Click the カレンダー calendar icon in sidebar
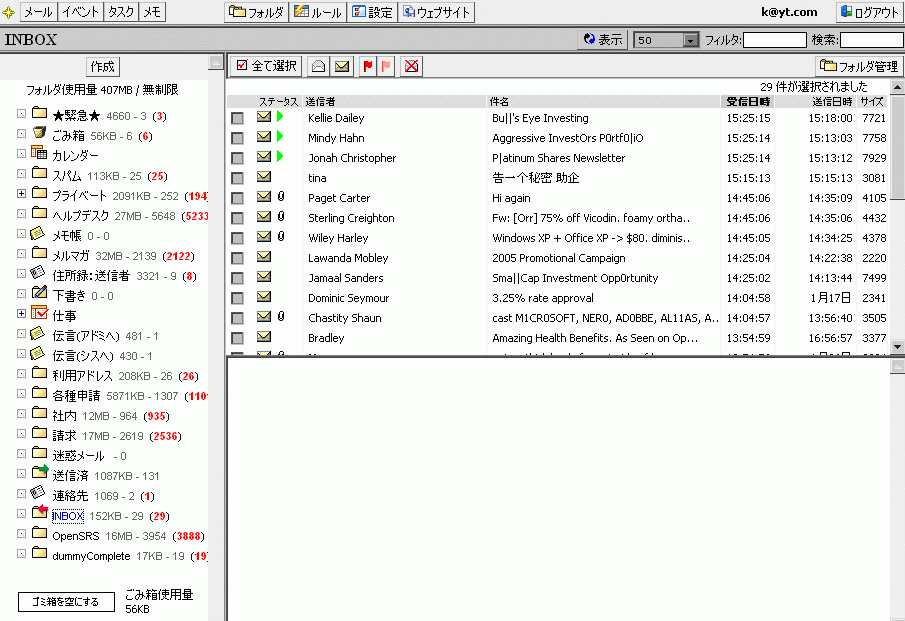Viewport: 905px width, 621px height. click(x=39, y=155)
